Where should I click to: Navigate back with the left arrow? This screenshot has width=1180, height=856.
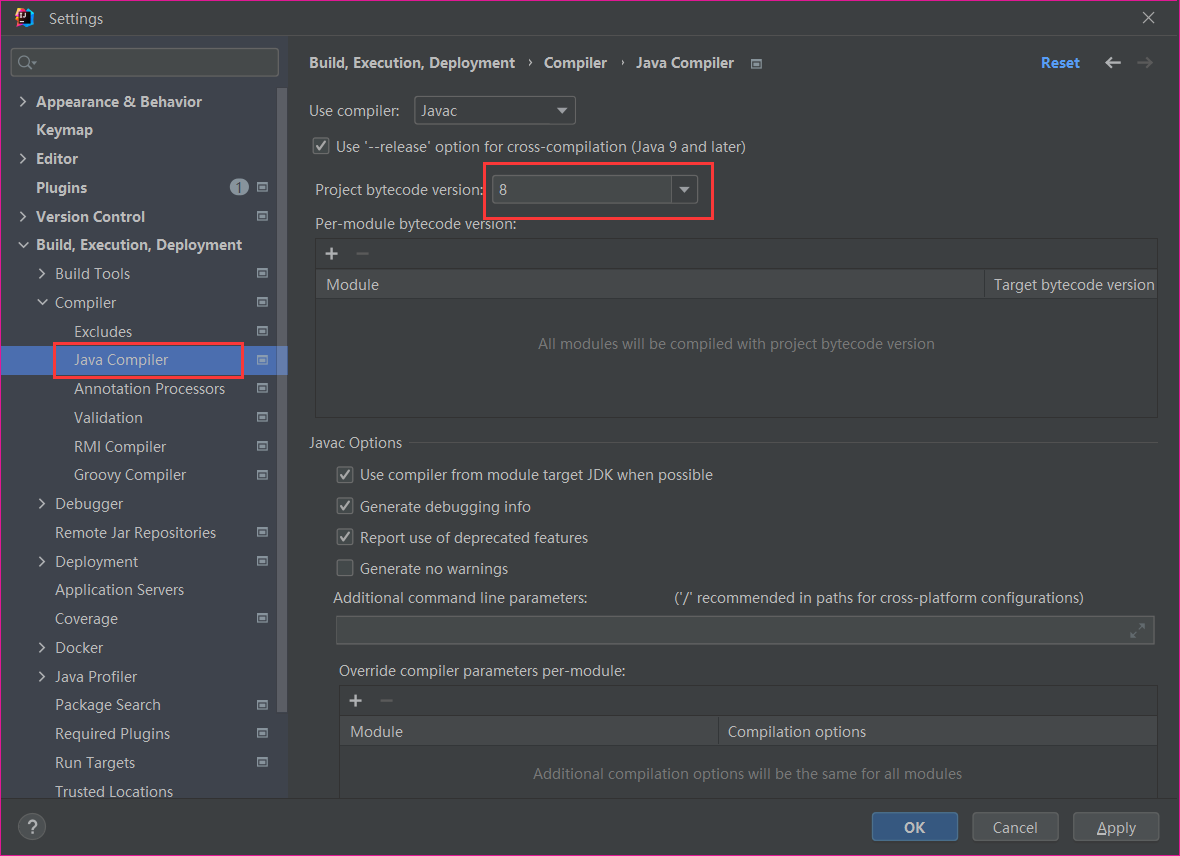point(1112,62)
